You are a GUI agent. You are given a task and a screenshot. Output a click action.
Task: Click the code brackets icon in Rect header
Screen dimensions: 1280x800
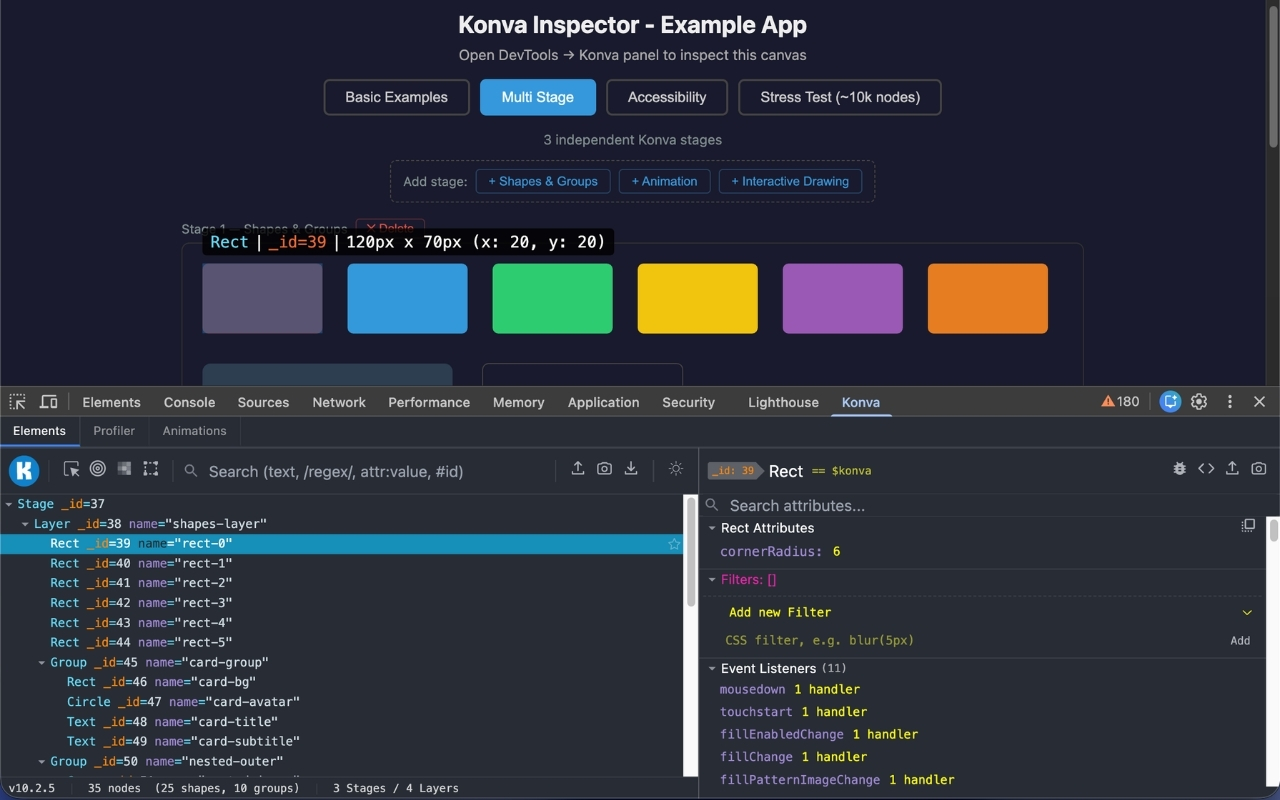tap(1206, 468)
